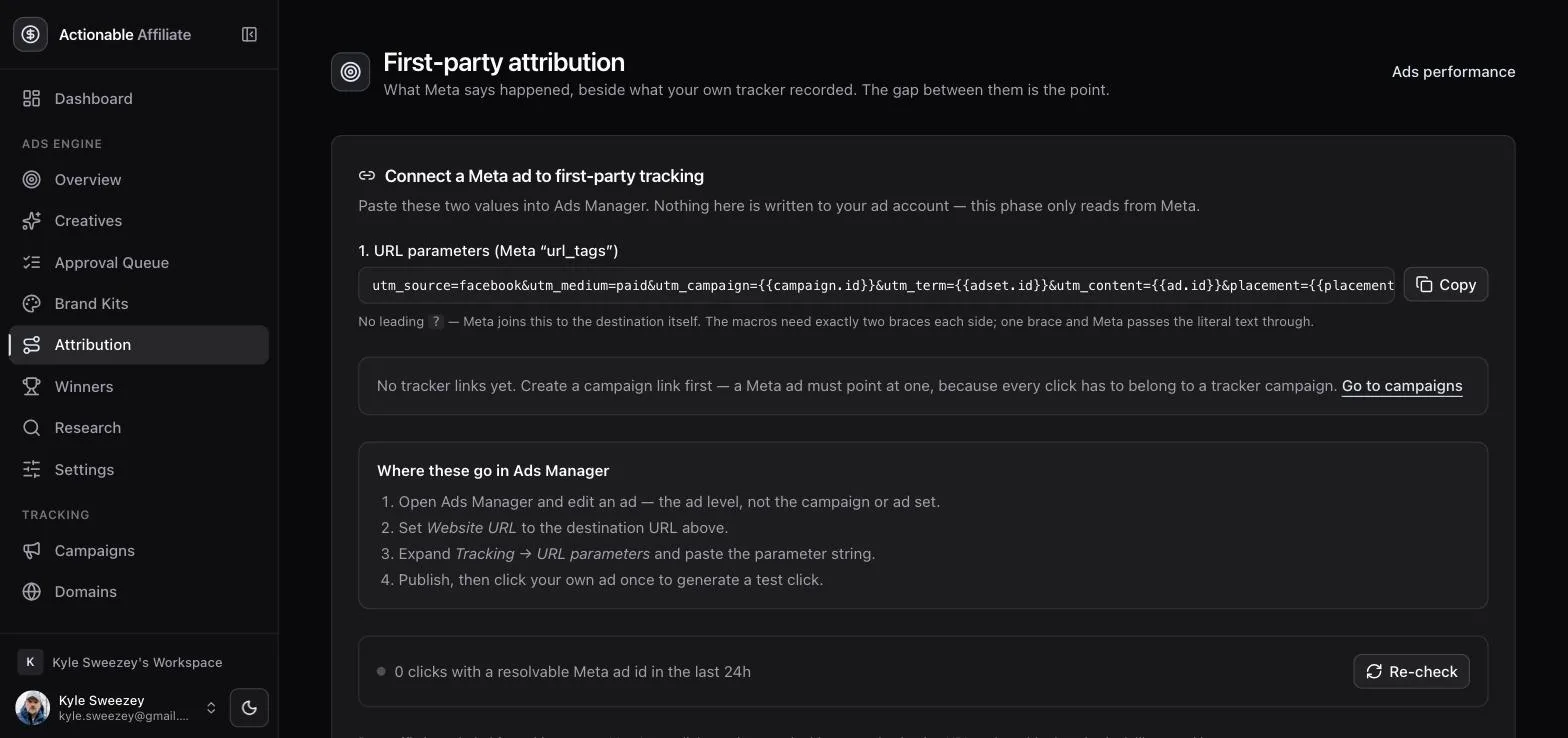Click the Actionable Affiliate brand name
The height and width of the screenshot is (738, 1568).
(125, 34)
